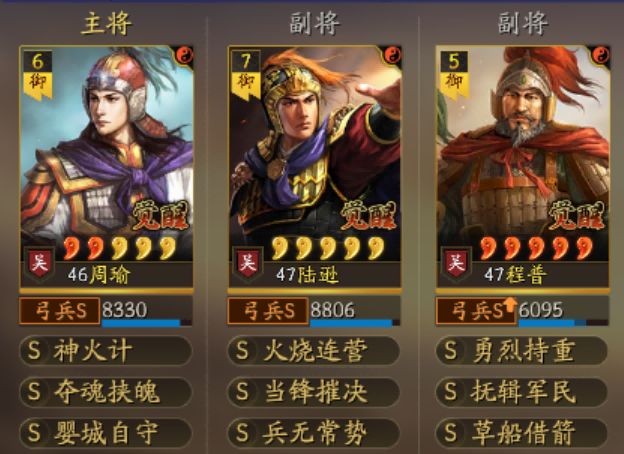
Task: Click the yin-yang icon on 周瑜's card
Action: (x=184, y=55)
